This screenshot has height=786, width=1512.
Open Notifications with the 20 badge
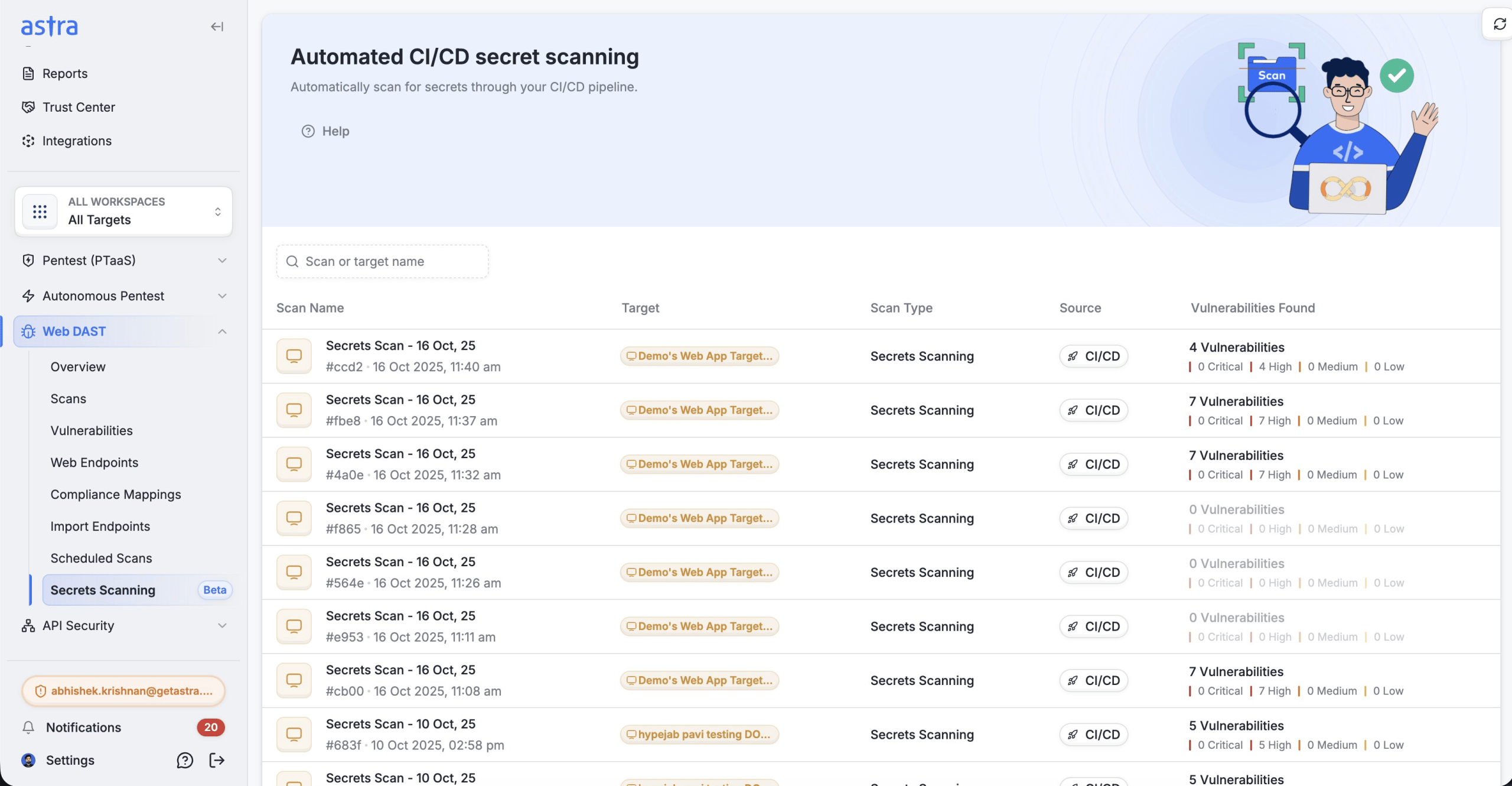(123, 727)
